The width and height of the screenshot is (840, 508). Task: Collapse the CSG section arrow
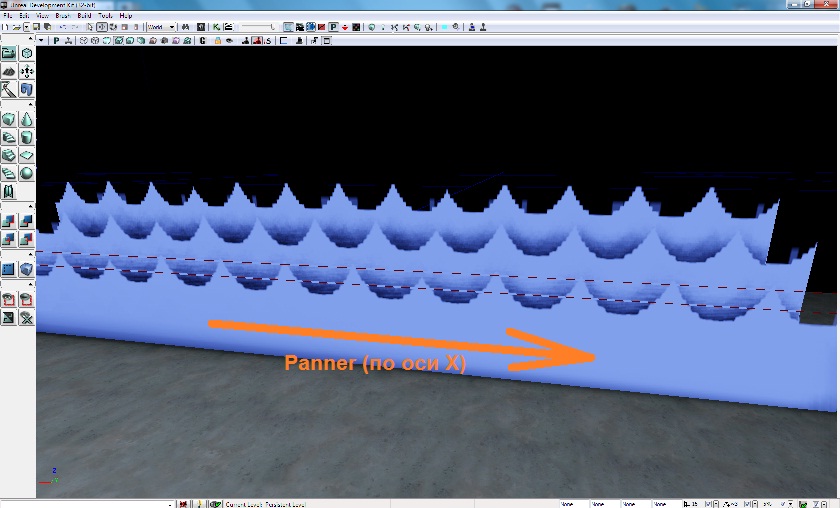31,206
